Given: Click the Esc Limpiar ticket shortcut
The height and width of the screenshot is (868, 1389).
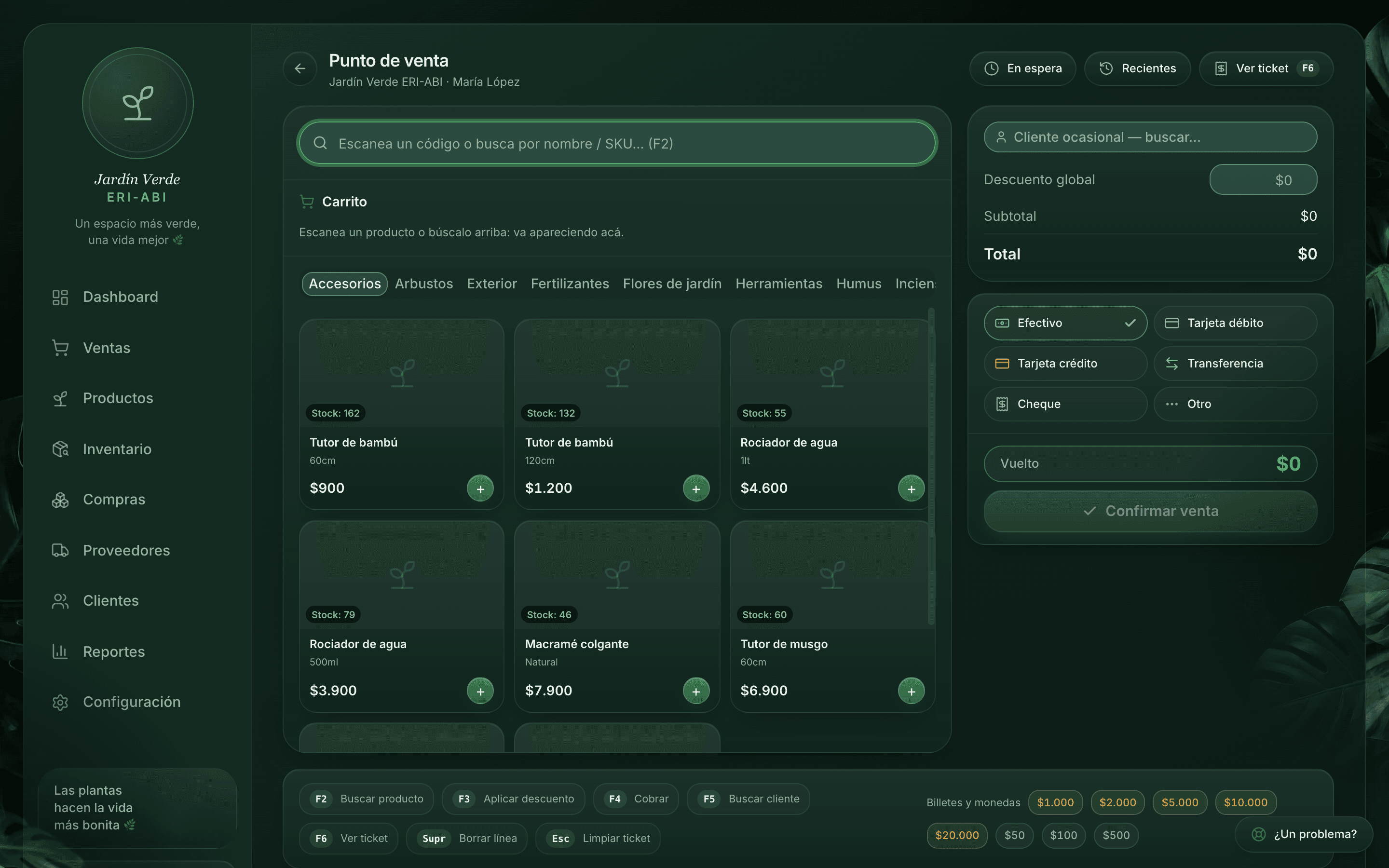Looking at the screenshot, I should 598,838.
